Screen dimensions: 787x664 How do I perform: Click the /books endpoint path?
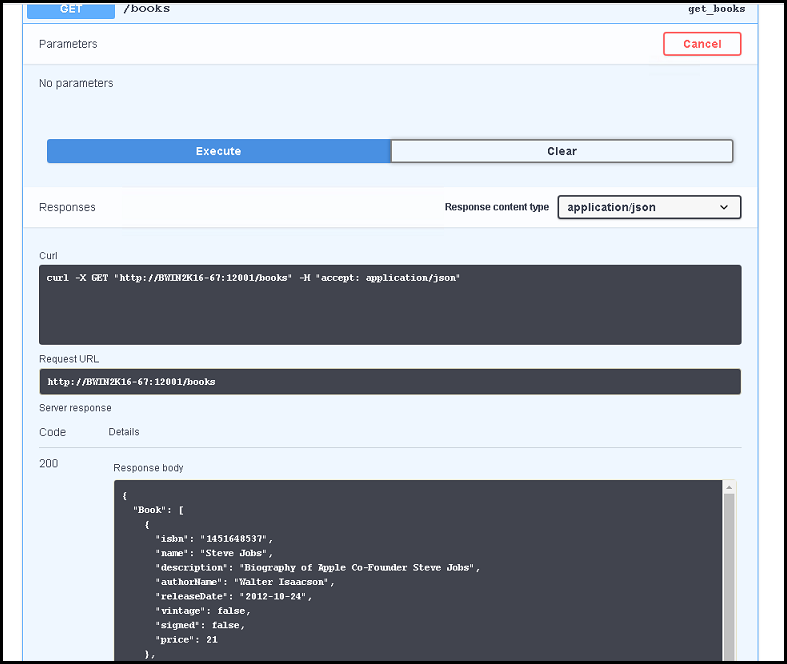[147, 9]
